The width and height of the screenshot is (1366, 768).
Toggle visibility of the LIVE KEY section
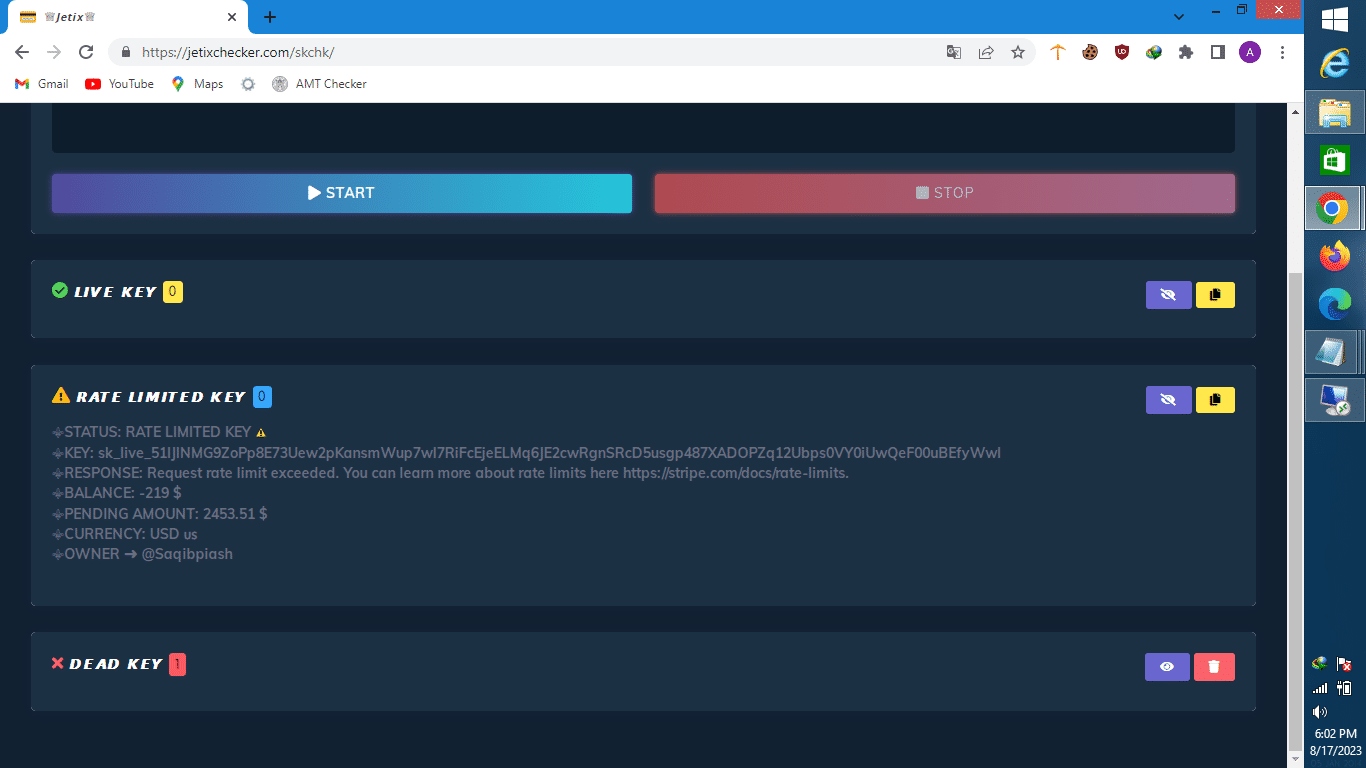click(1168, 295)
